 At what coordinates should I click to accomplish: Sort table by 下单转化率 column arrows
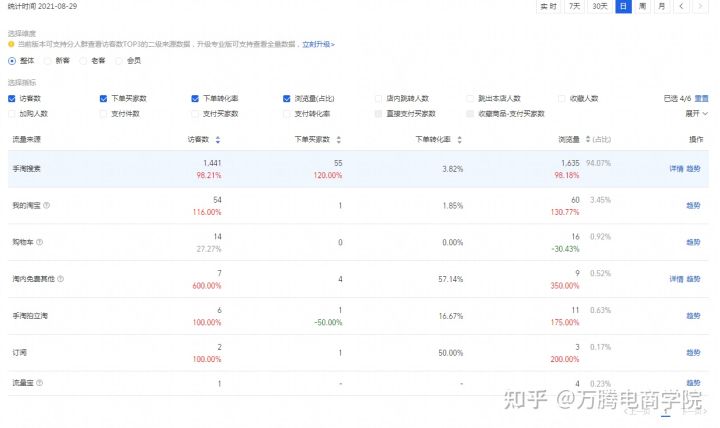click(x=459, y=140)
